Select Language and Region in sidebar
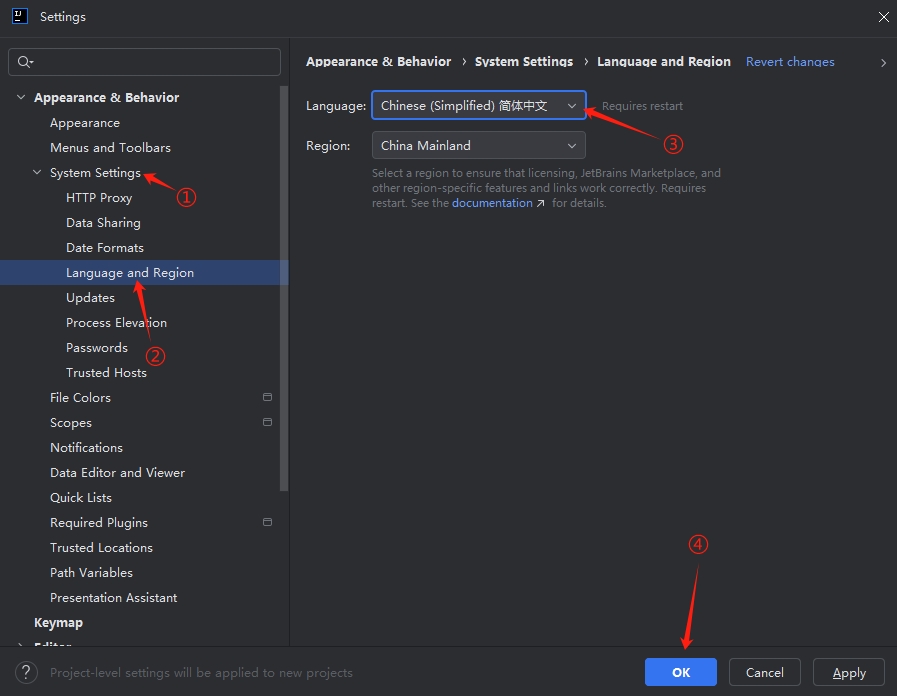This screenshot has width=897, height=696. 130,273
